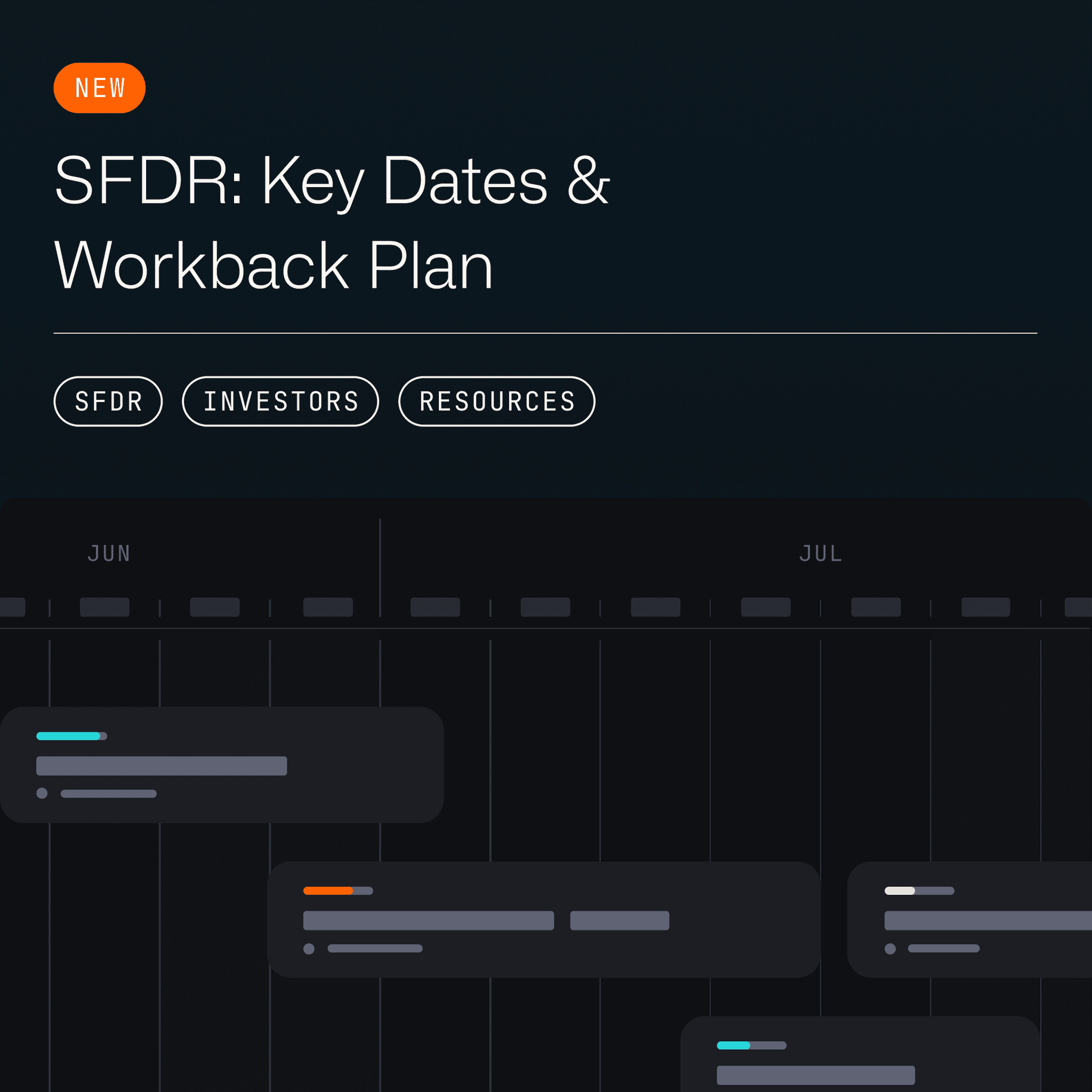Click the cyan progress bar in bottom card
The height and width of the screenshot is (1092, 1092).
pyautogui.click(x=734, y=1045)
